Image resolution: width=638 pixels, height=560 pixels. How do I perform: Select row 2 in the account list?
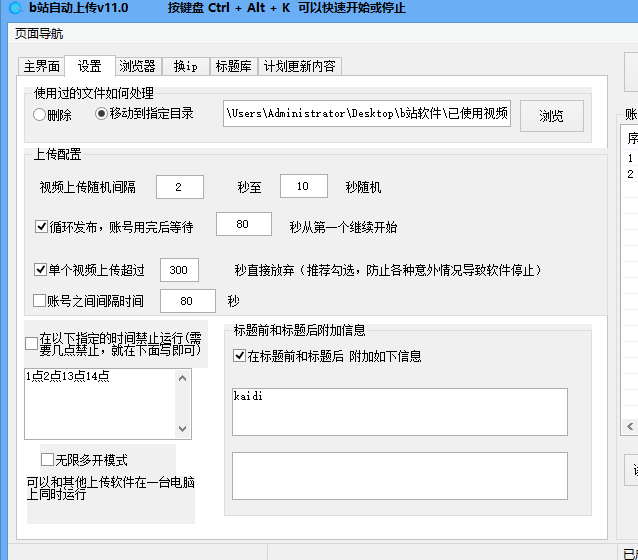630,174
